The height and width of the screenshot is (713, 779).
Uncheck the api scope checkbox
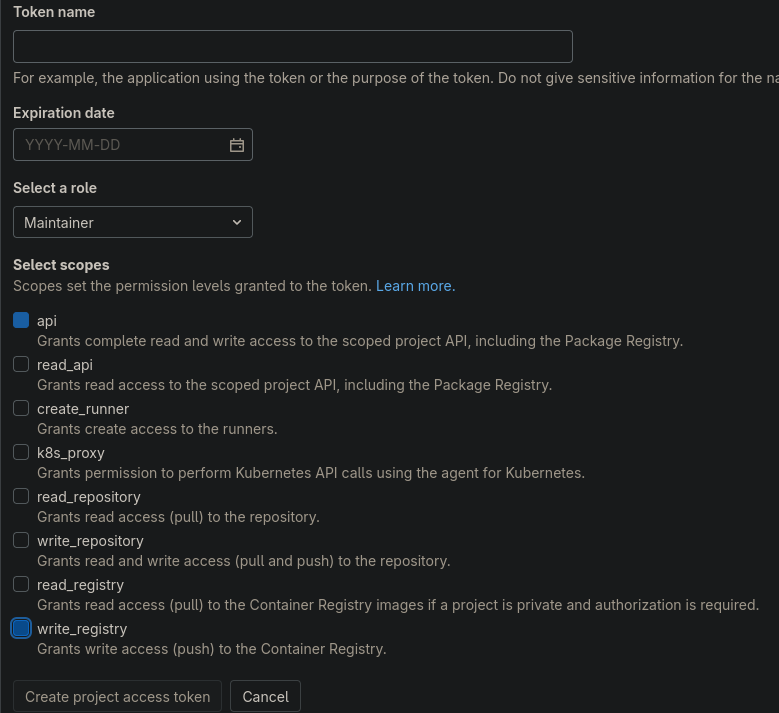(x=21, y=321)
